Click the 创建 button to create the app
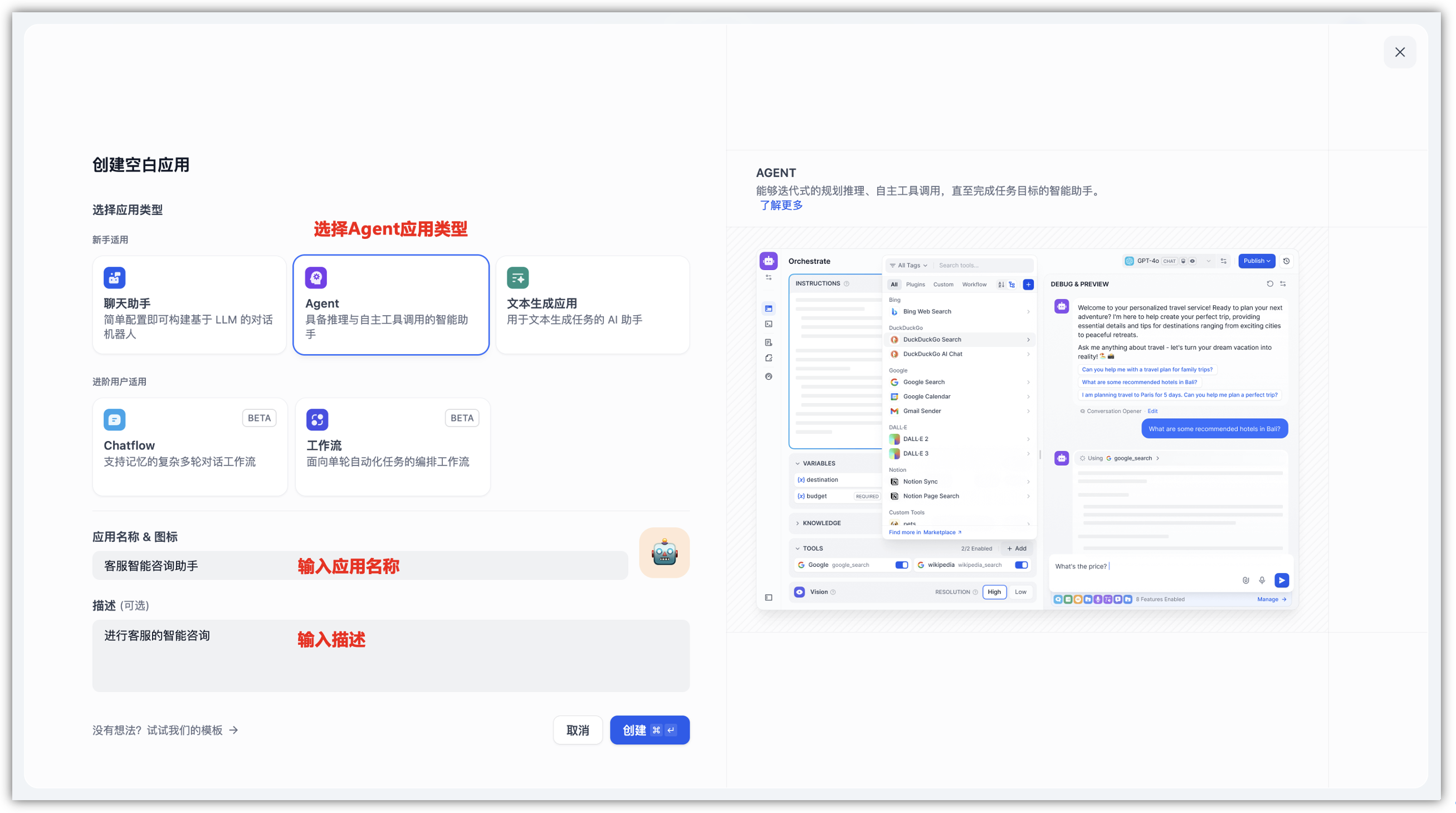This screenshot has width=1456, height=813. pyautogui.click(x=649, y=730)
